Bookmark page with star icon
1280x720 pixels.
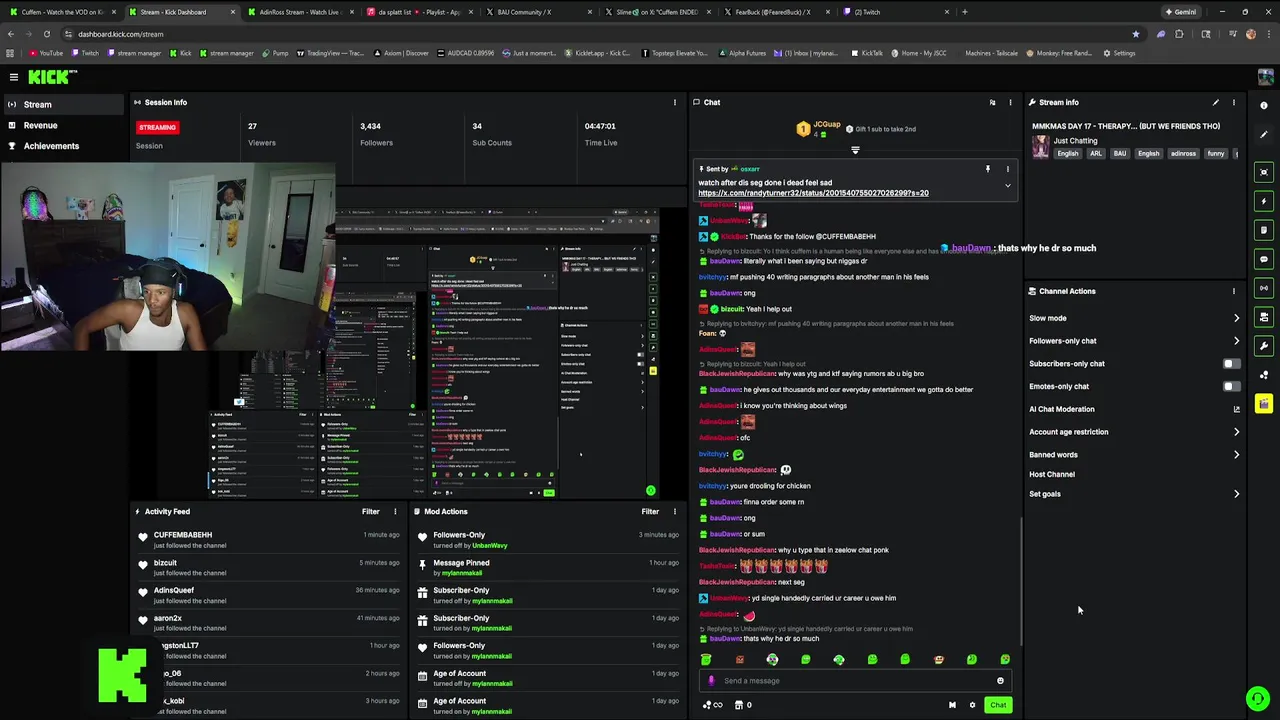1135,34
